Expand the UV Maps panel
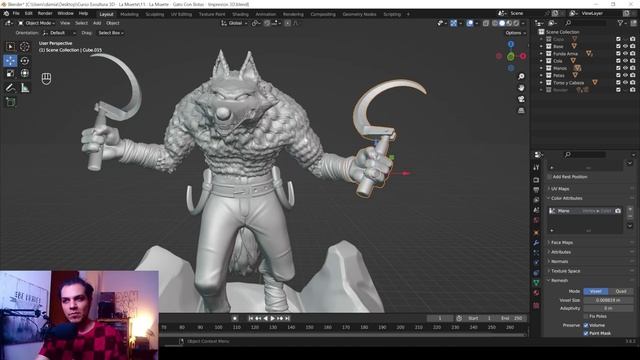 [x=560, y=189]
